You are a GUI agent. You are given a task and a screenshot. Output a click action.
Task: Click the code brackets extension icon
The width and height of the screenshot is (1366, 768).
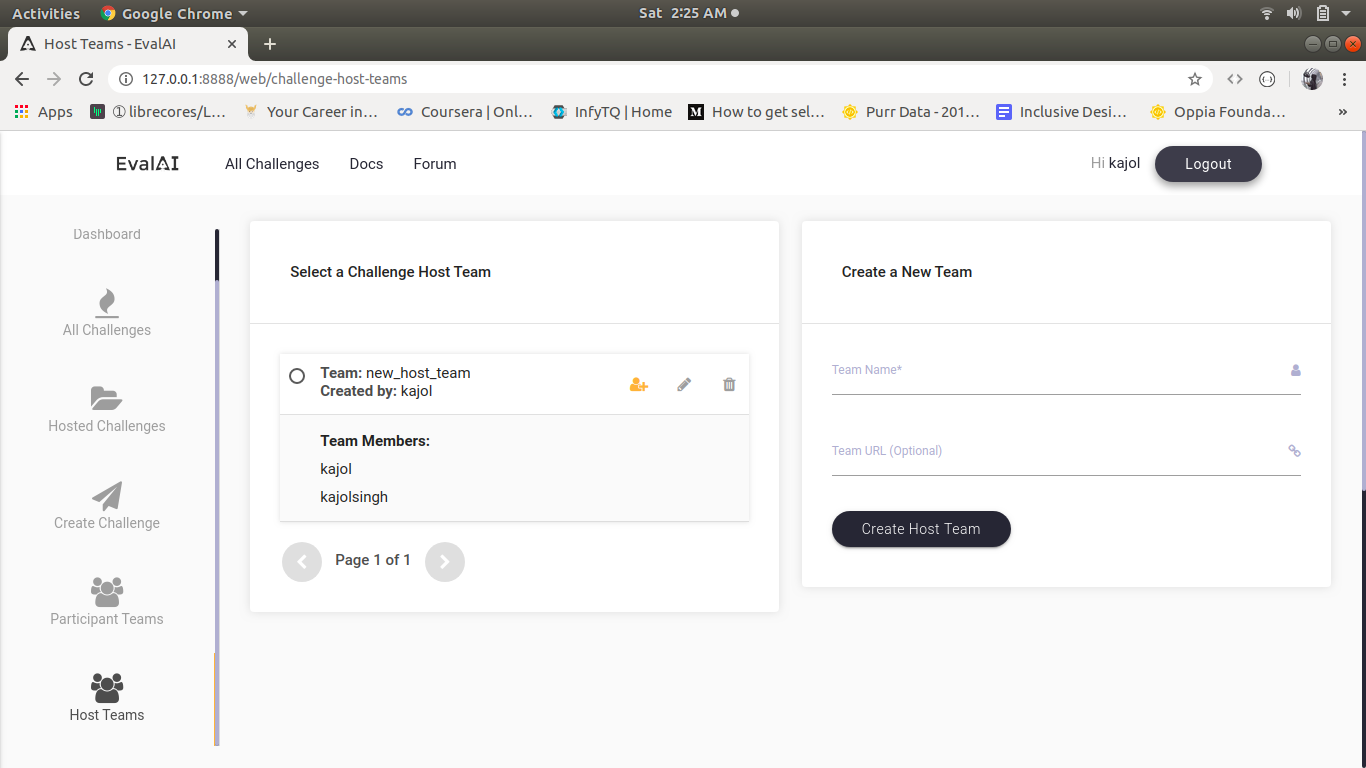(1235, 79)
